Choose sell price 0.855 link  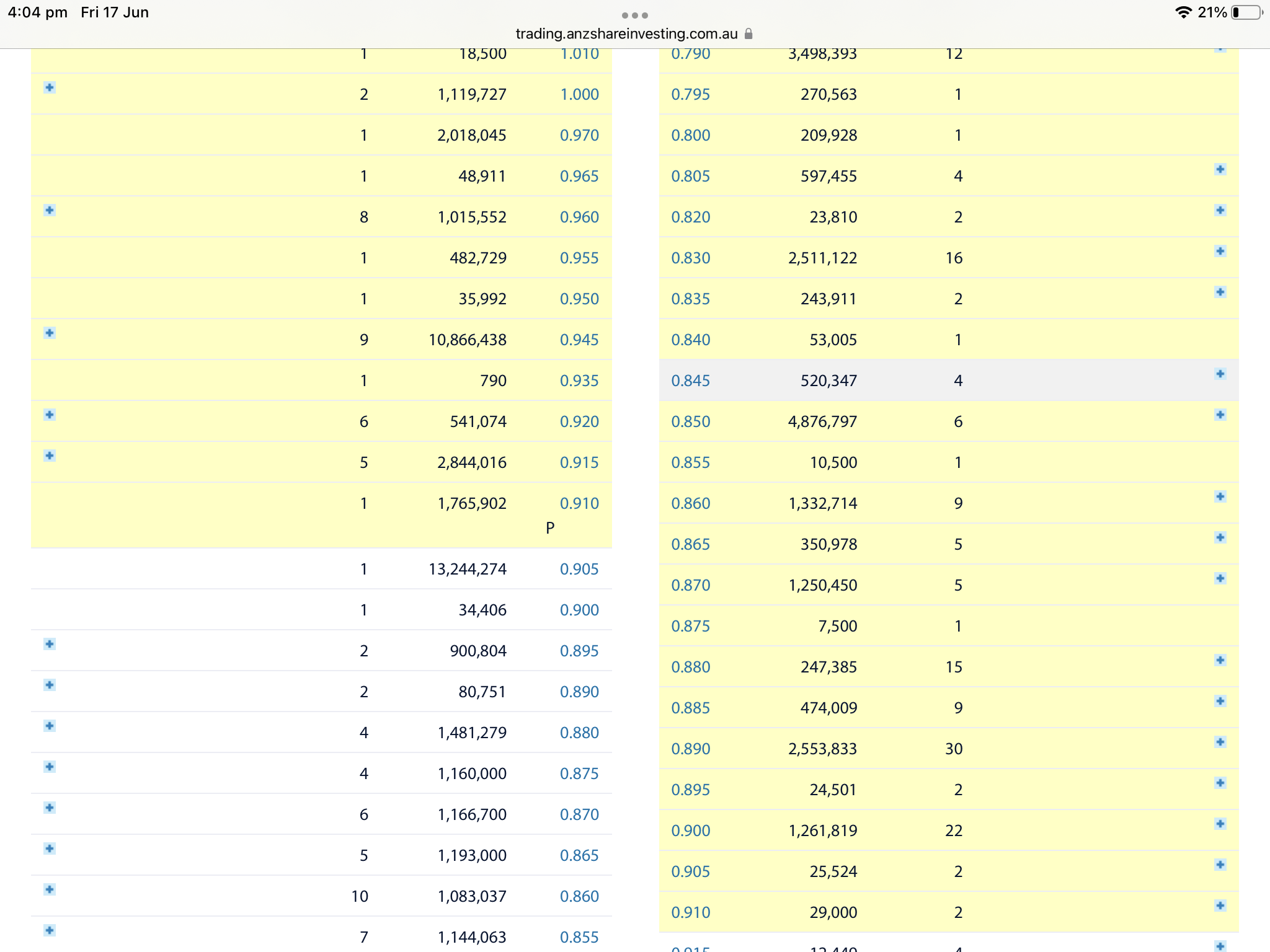[x=691, y=462]
